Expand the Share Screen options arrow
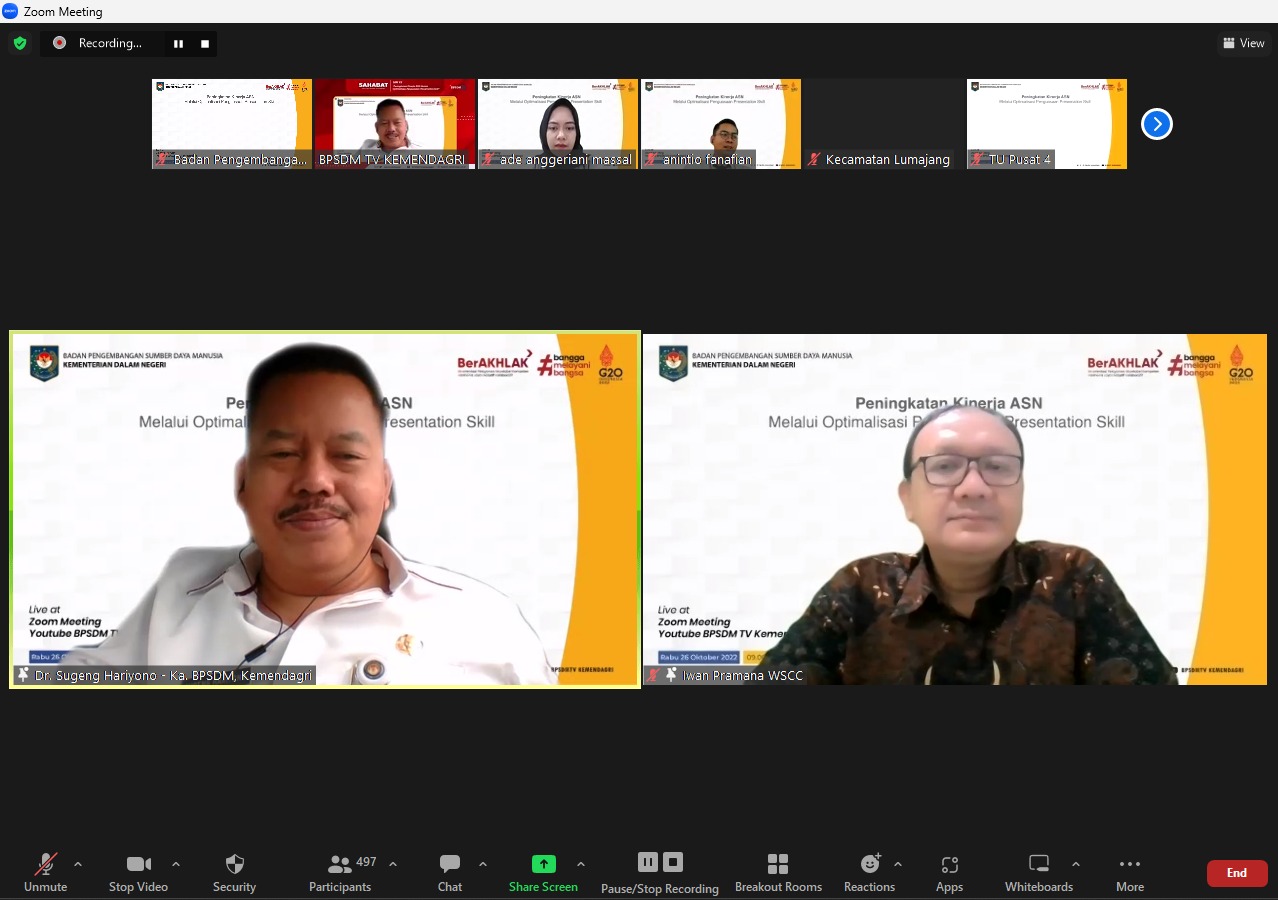 coord(581,864)
